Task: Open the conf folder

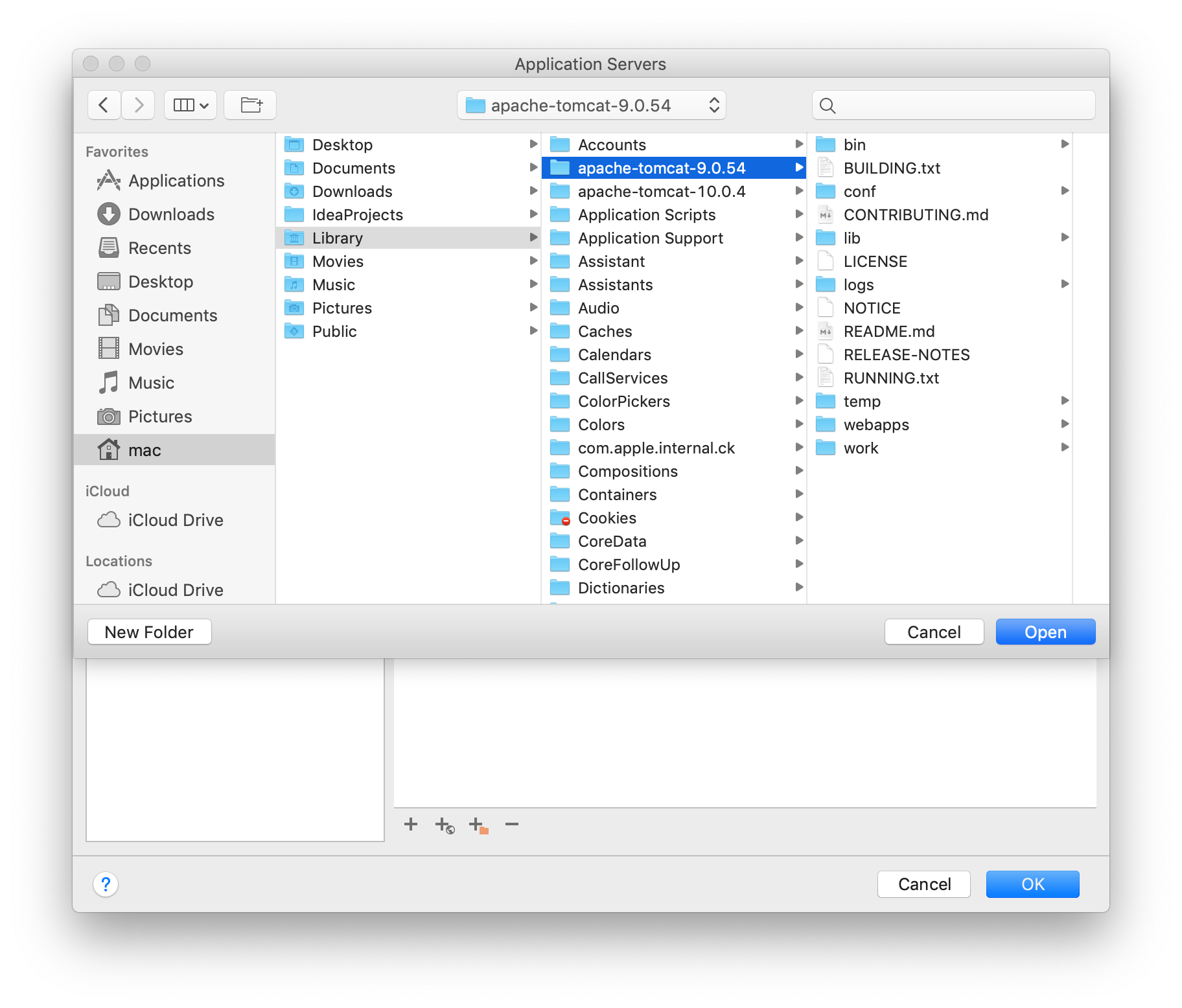Action: [x=940, y=191]
